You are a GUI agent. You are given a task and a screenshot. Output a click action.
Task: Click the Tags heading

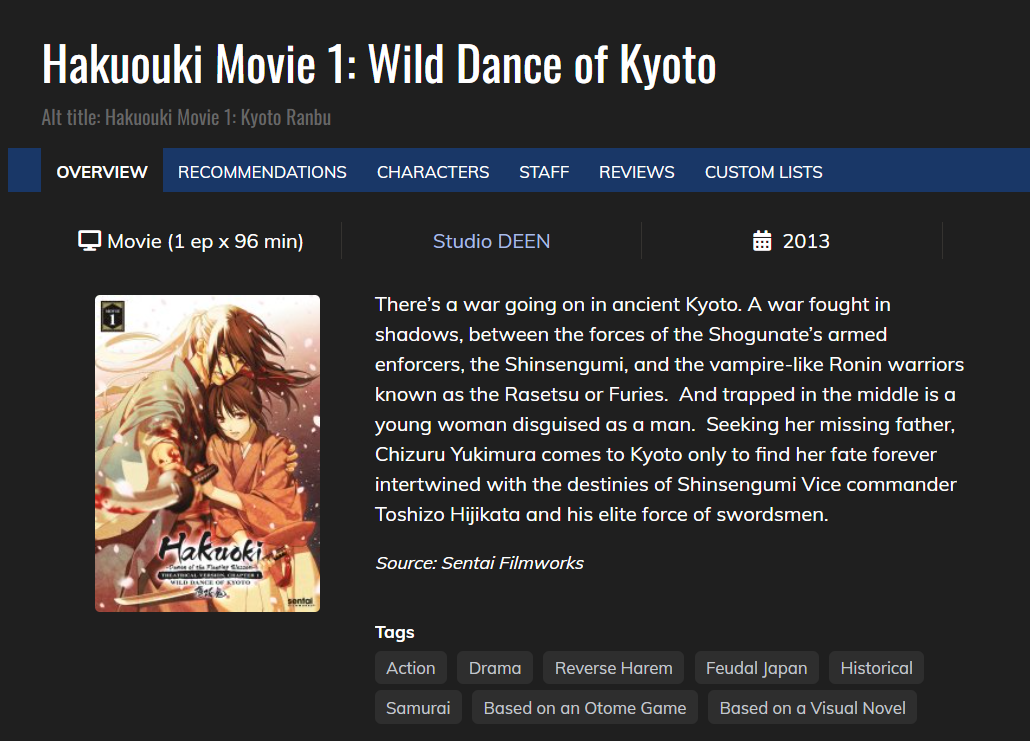click(395, 632)
